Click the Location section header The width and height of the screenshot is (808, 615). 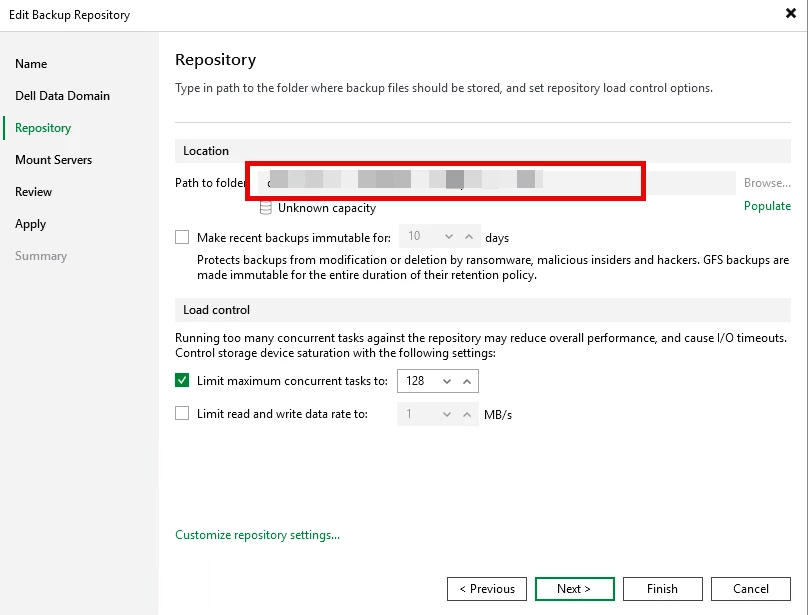tap(483, 151)
